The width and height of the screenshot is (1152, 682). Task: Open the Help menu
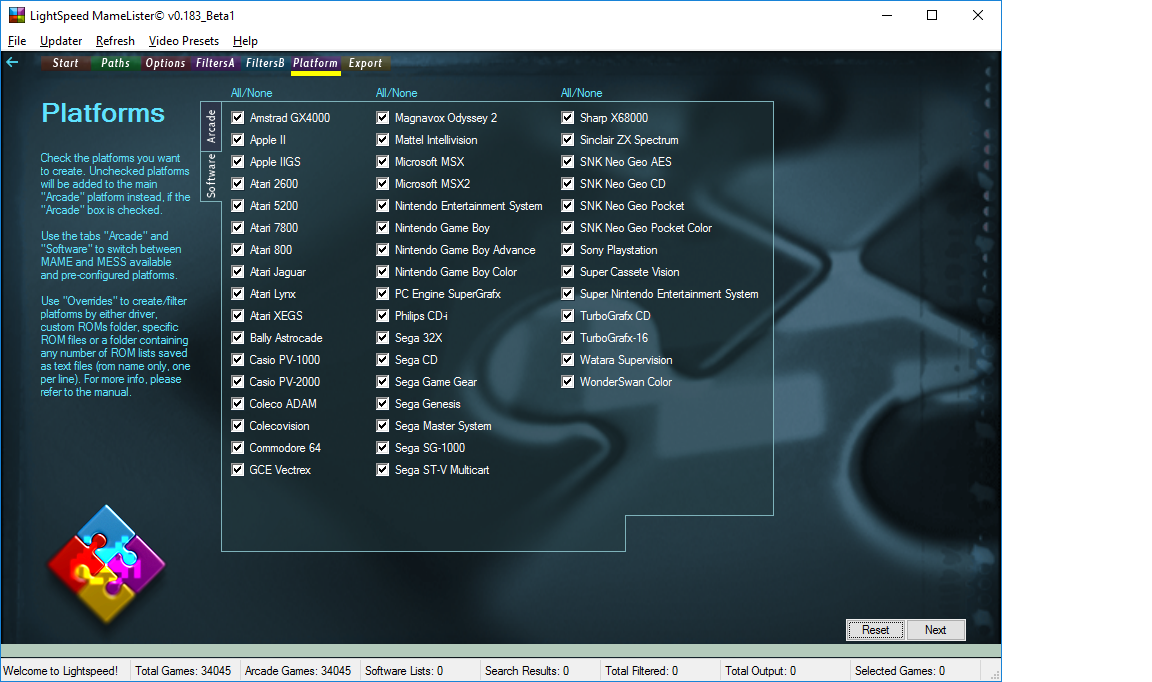[x=245, y=41]
